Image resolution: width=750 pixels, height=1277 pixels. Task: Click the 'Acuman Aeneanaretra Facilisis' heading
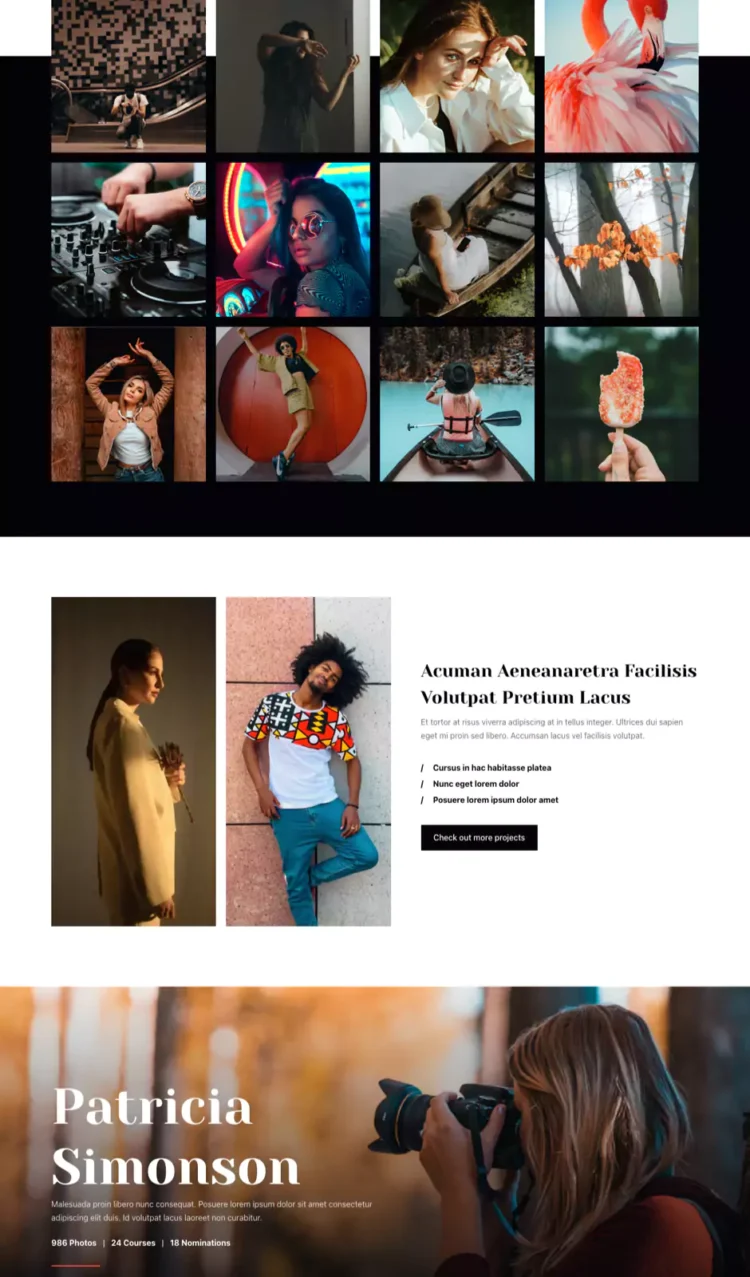point(559,671)
